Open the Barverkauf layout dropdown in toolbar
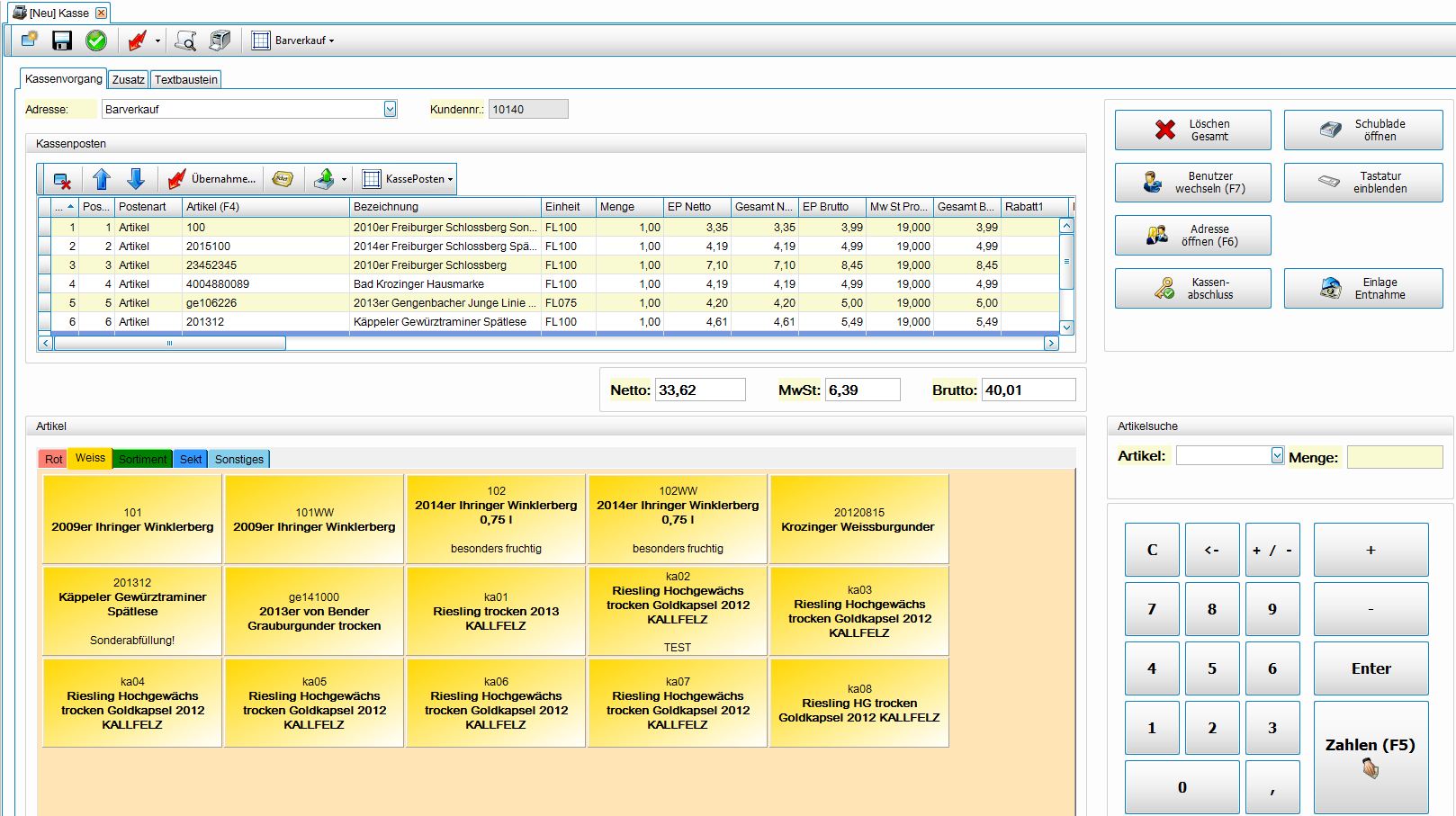 click(x=294, y=40)
